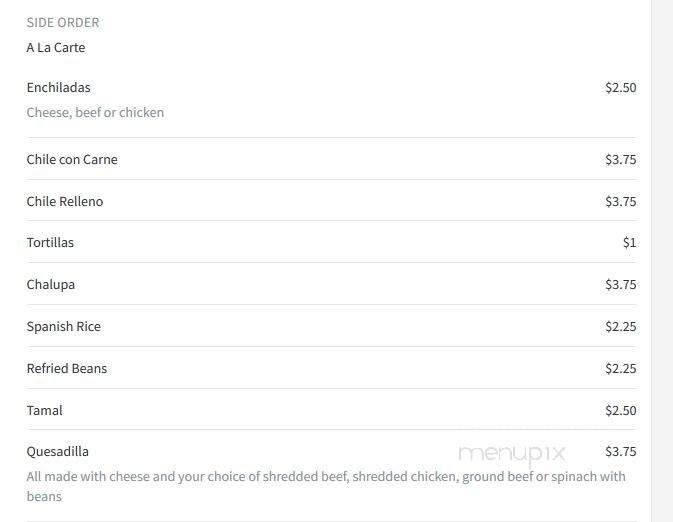Click the Tortillas $1 price

(630, 243)
